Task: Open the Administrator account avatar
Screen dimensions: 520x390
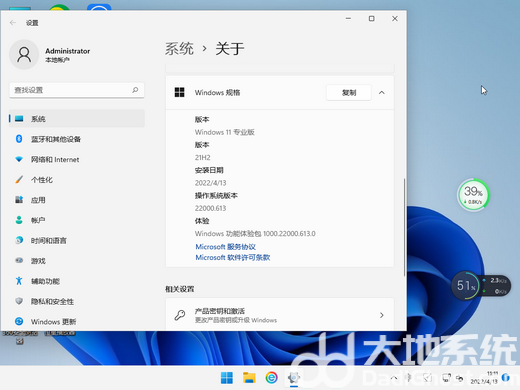Action: 24,54
